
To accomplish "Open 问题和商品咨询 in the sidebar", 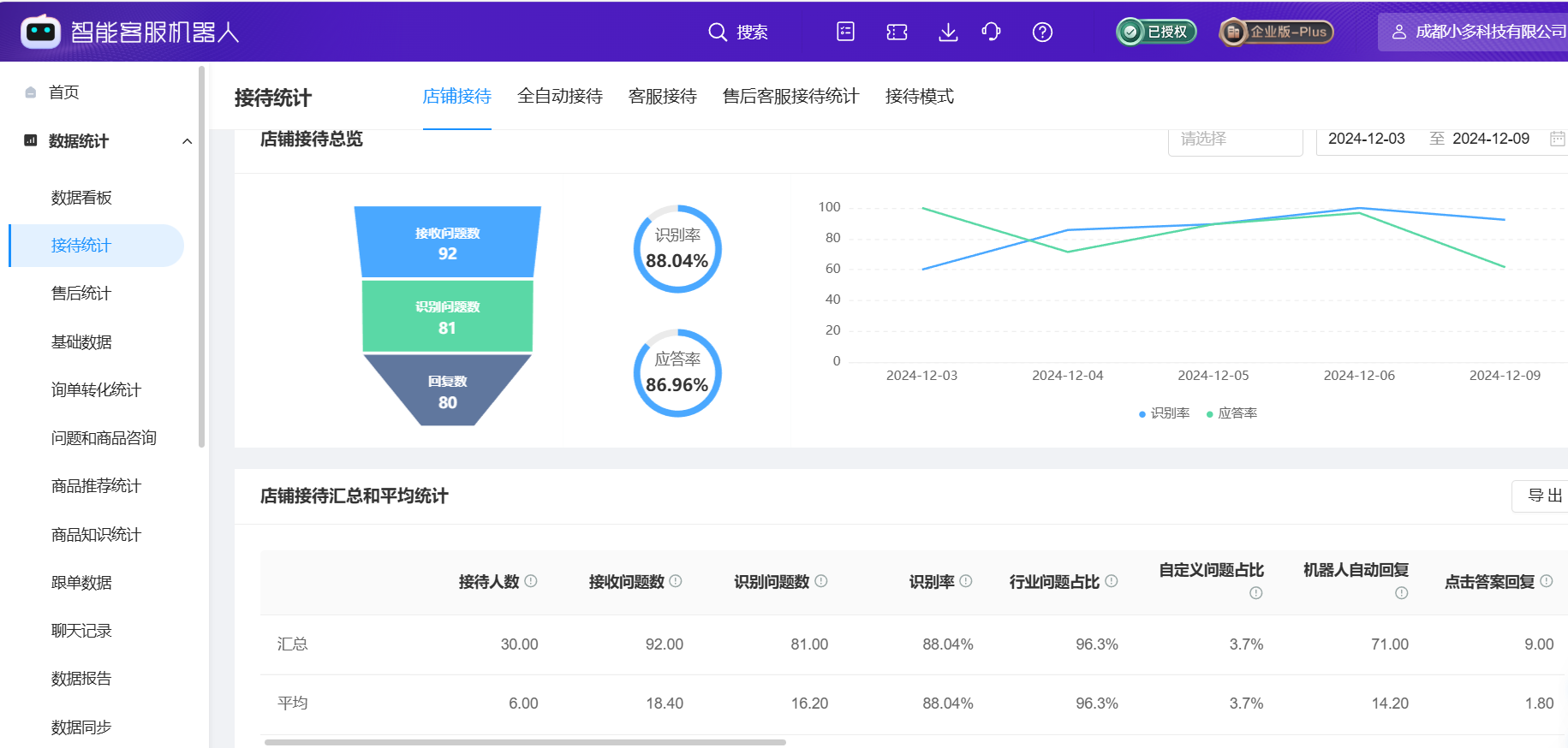I will (104, 438).
